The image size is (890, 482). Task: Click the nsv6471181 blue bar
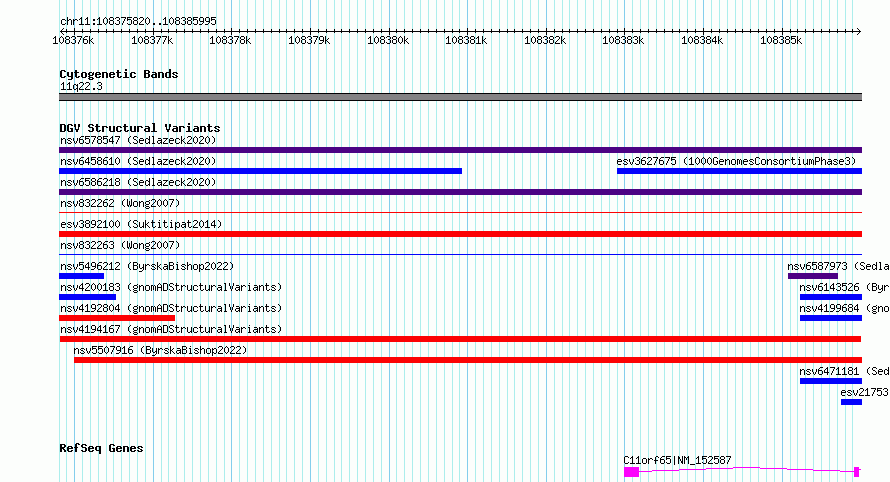pyautogui.click(x=831, y=381)
